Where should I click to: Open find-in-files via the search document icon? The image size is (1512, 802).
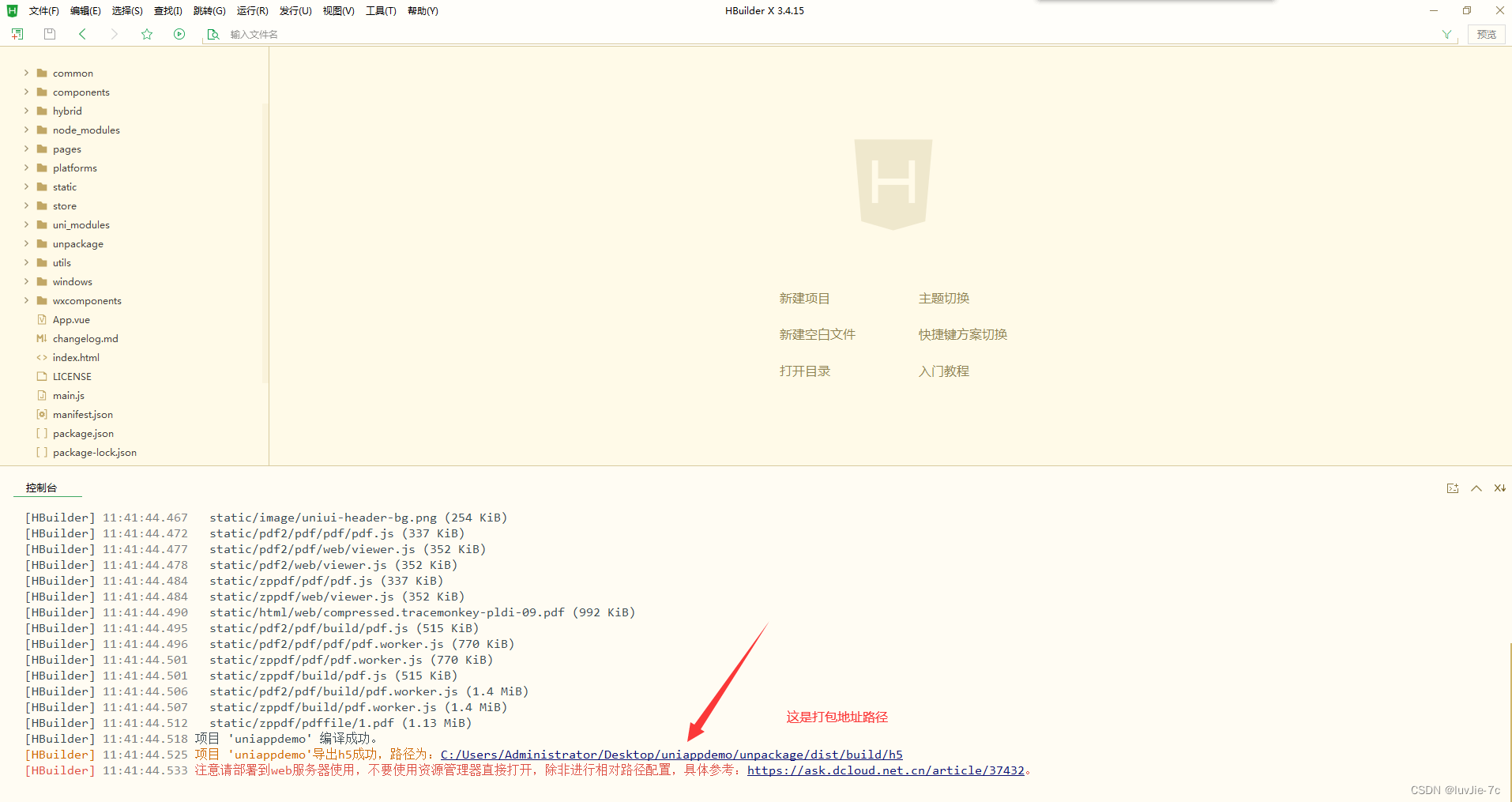pos(213,34)
